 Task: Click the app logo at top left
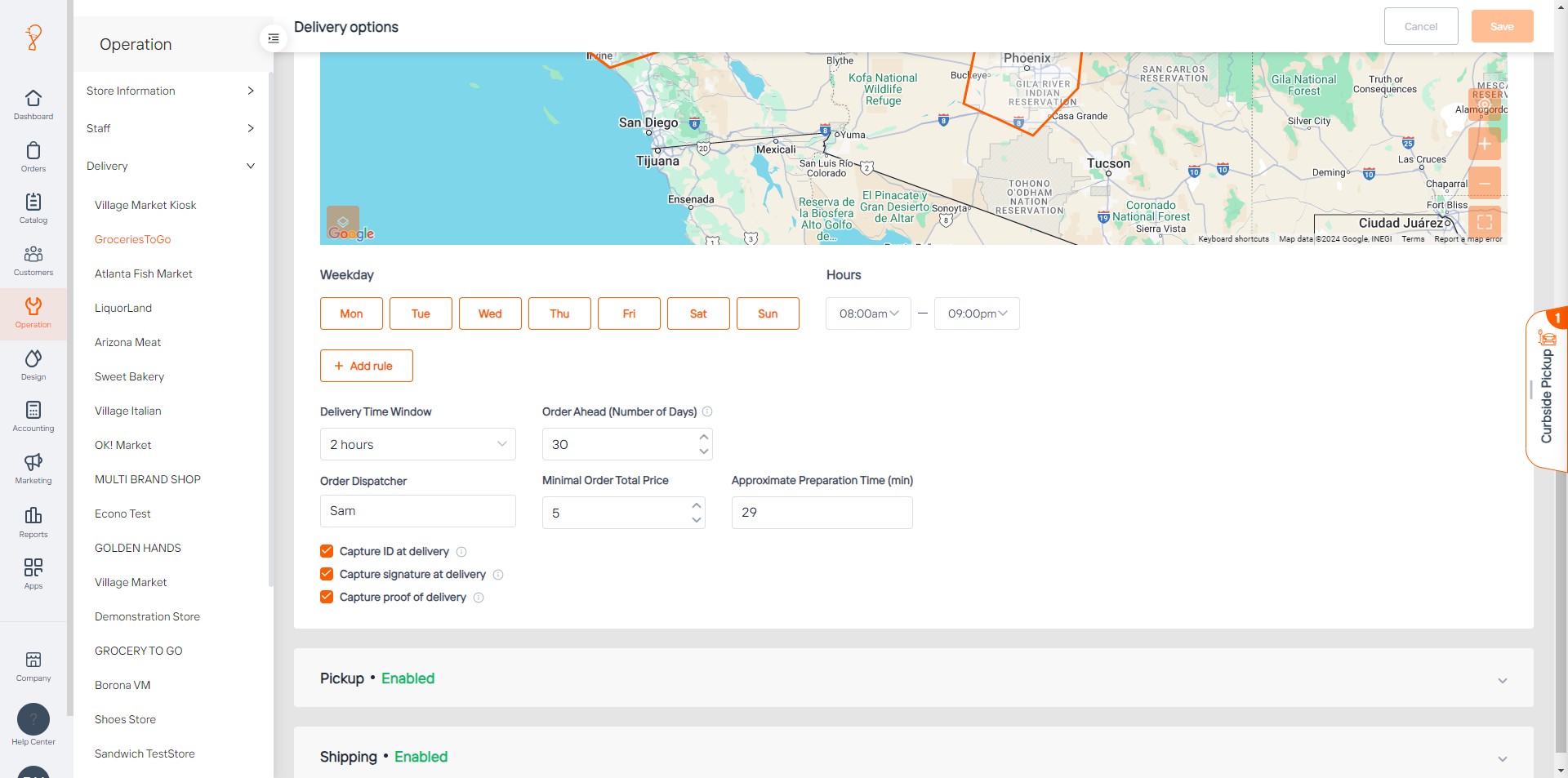(33, 38)
